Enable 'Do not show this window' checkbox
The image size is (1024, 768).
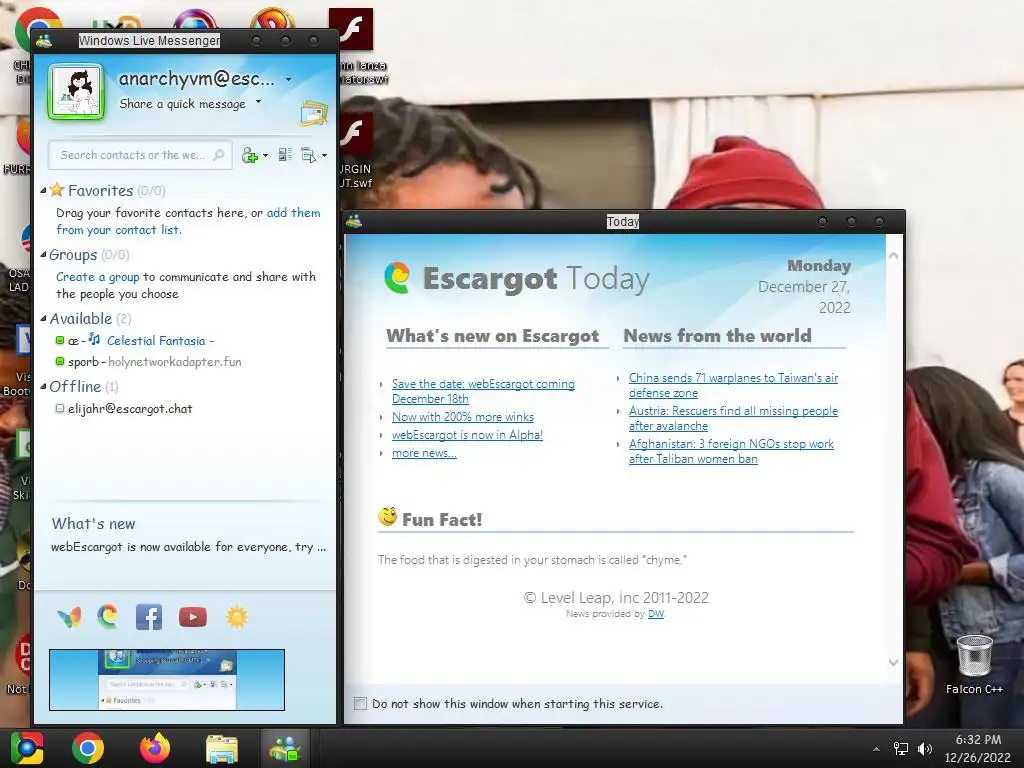(x=360, y=703)
